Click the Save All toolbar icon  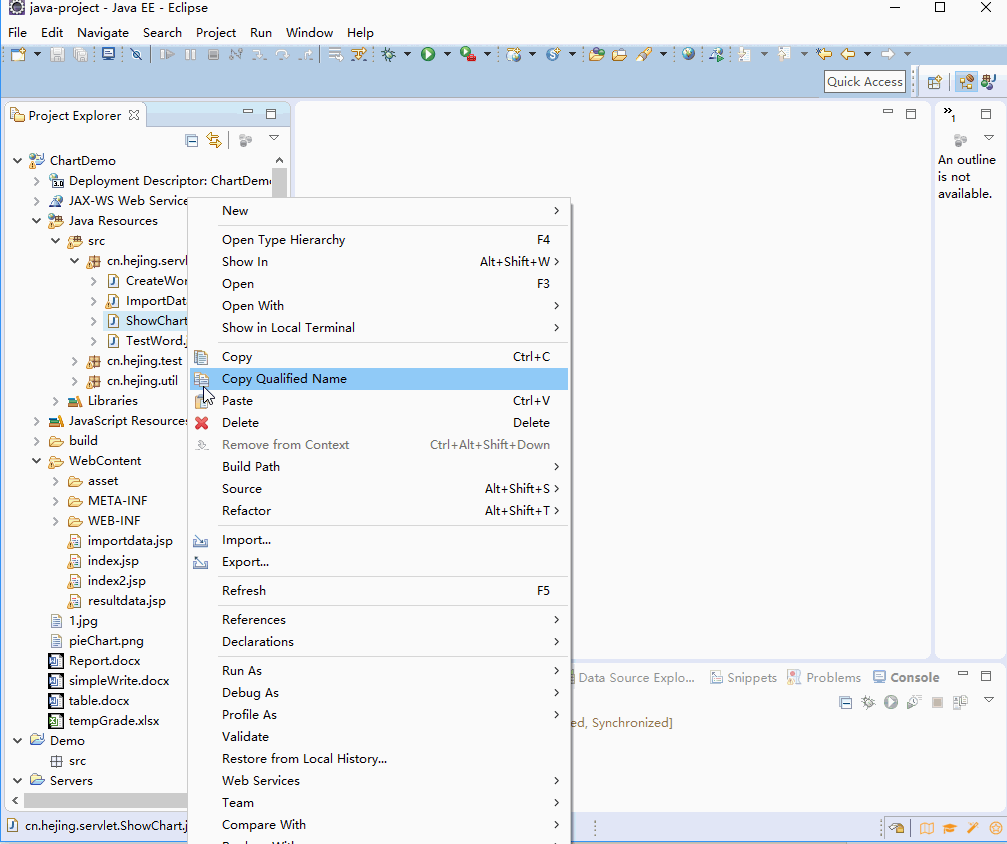(80, 55)
